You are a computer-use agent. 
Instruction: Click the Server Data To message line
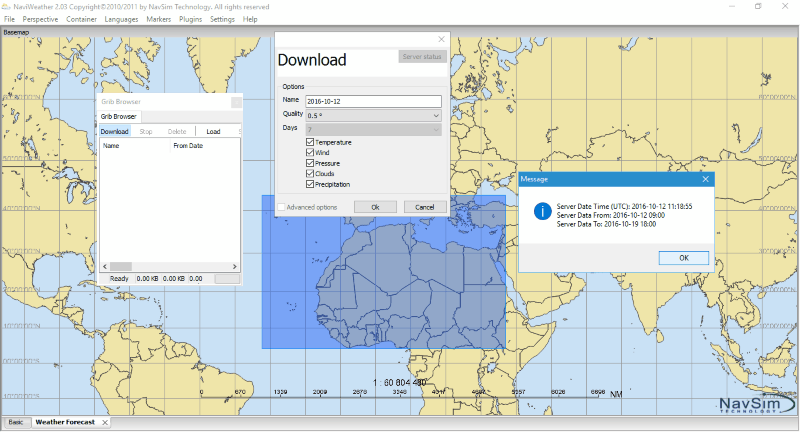click(606, 224)
